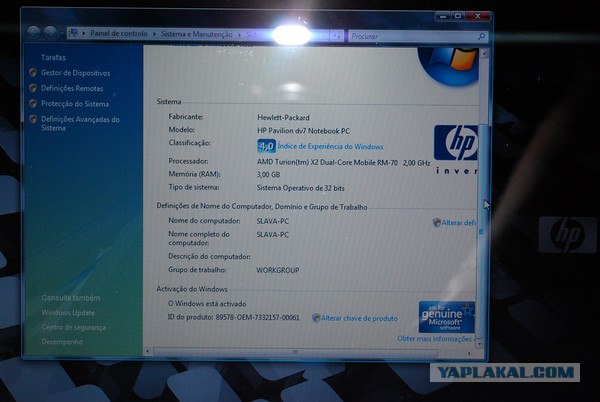This screenshot has width=600, height=402.
Task: Go back with the Back arrow button
Action: tap(34, 33)
